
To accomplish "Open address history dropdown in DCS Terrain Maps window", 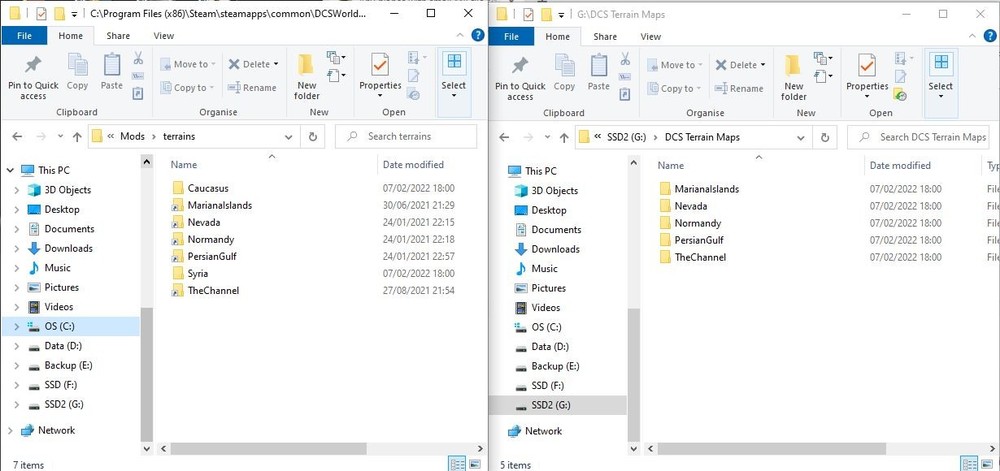I will pyautogui.click(x=801, y=137).
